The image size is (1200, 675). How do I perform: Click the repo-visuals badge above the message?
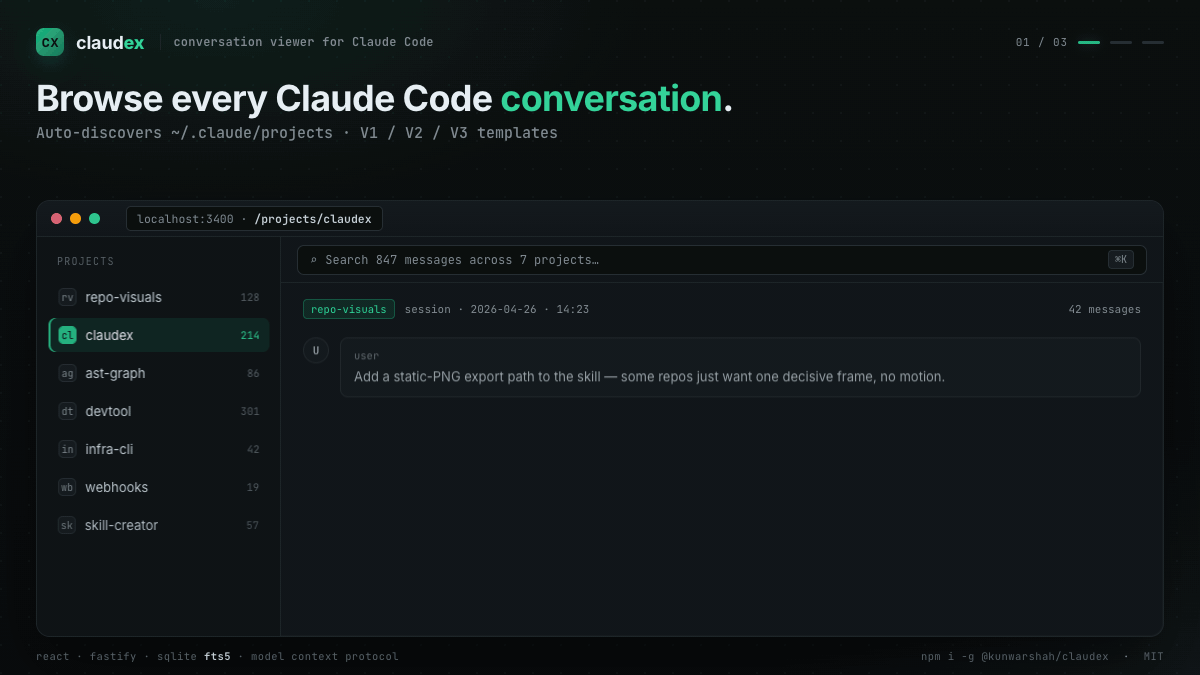348,309
